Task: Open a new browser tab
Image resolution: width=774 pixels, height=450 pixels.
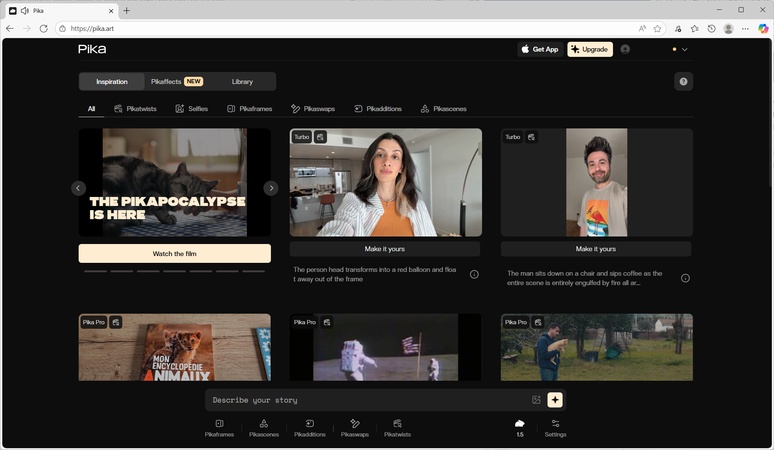Action: point(126,10)
